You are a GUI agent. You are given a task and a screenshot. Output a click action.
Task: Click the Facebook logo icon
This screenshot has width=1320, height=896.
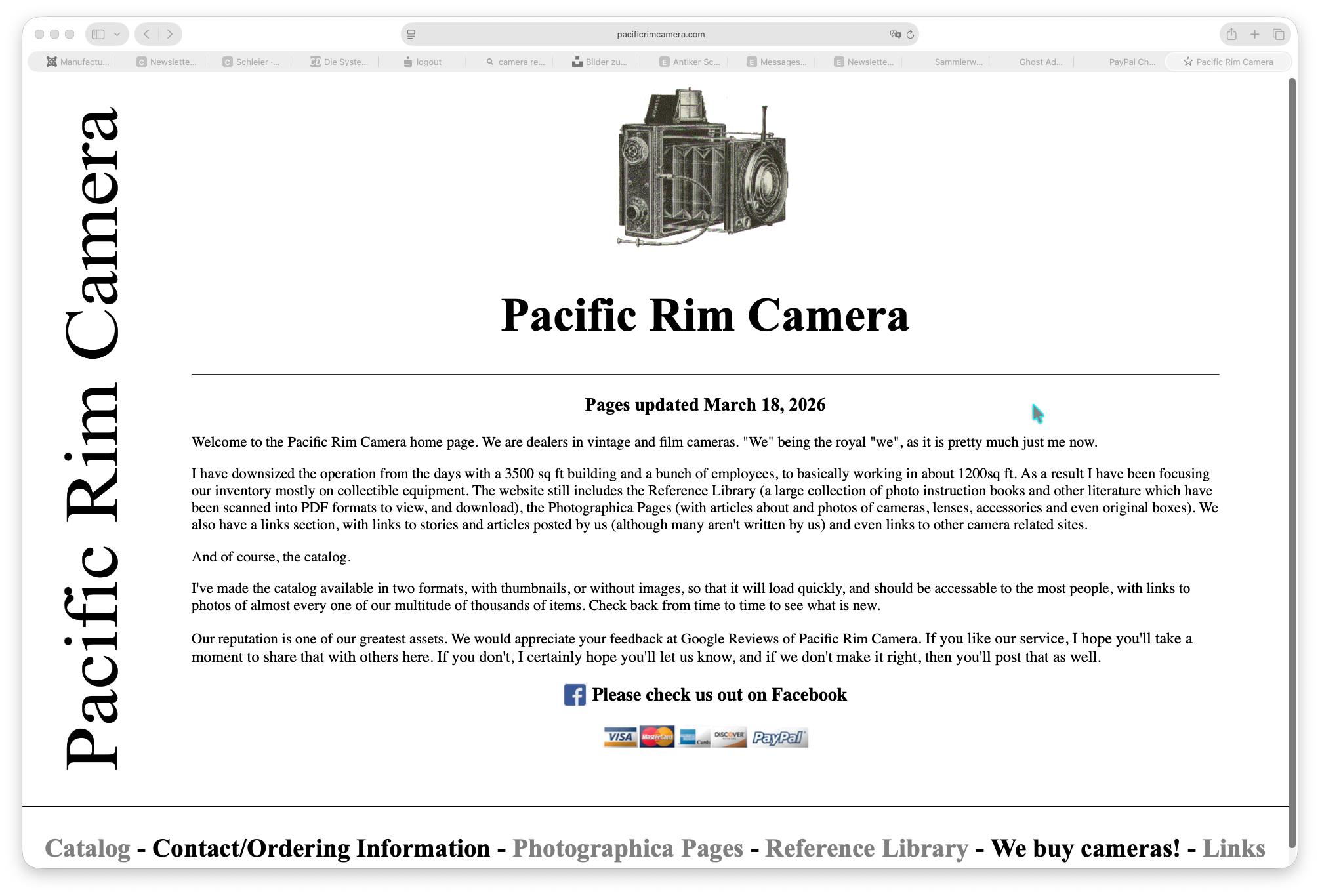click(x=574, y=695)
